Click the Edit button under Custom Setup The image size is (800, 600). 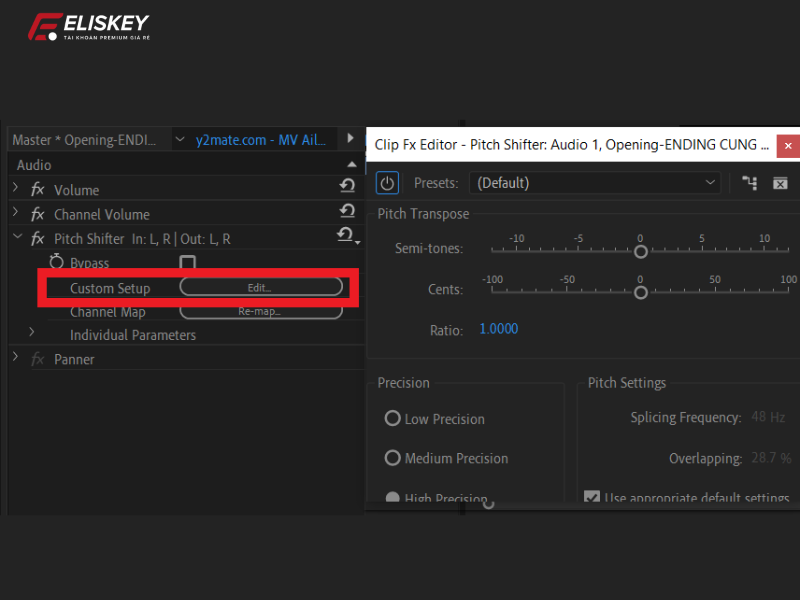click(x=261, y=287)
